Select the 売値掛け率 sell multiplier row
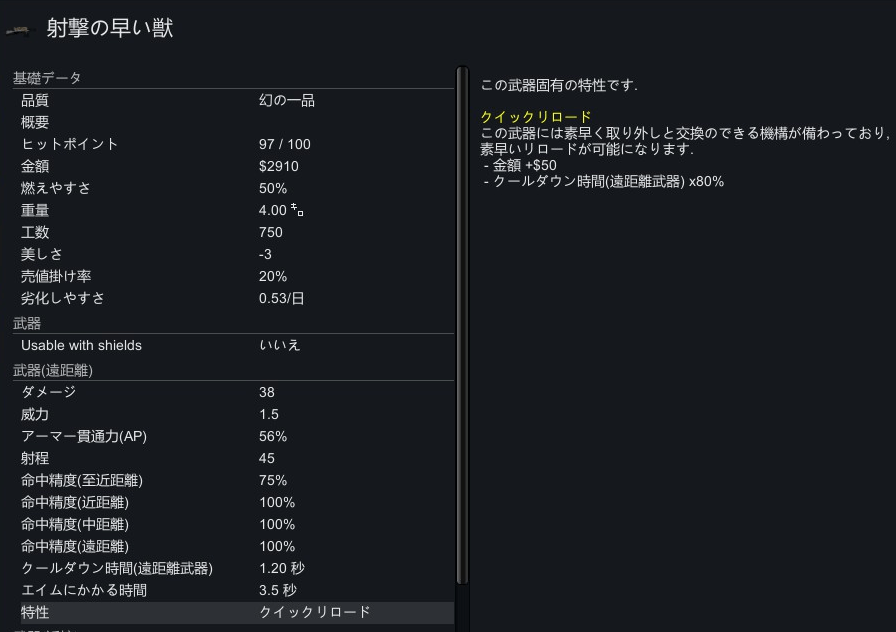Viewport: 896px width, 632px height. click(237, 277)
